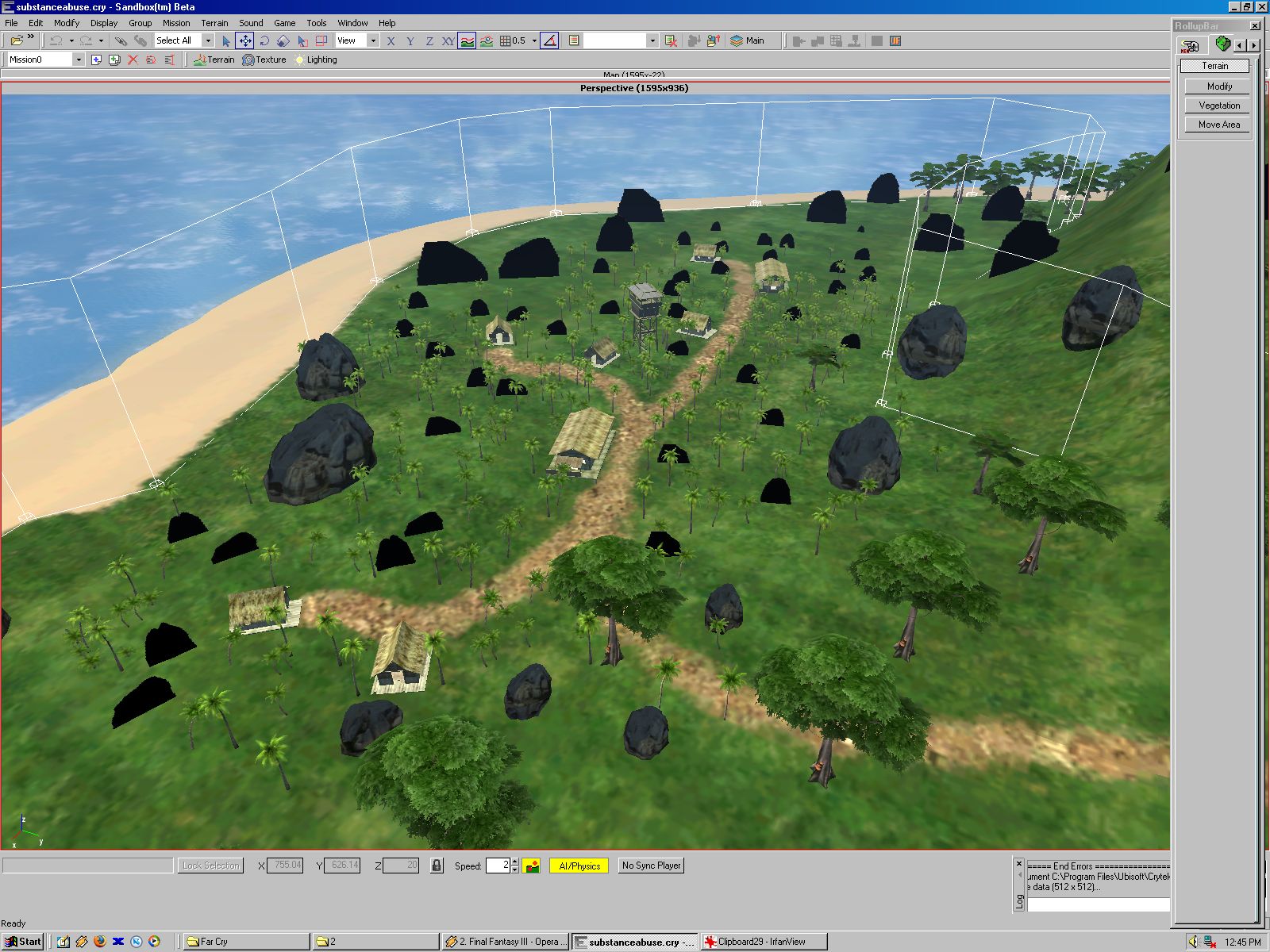Click the save selected objects icon
The width and height of the screenshot is (1270, 952).
coord(694,40)
